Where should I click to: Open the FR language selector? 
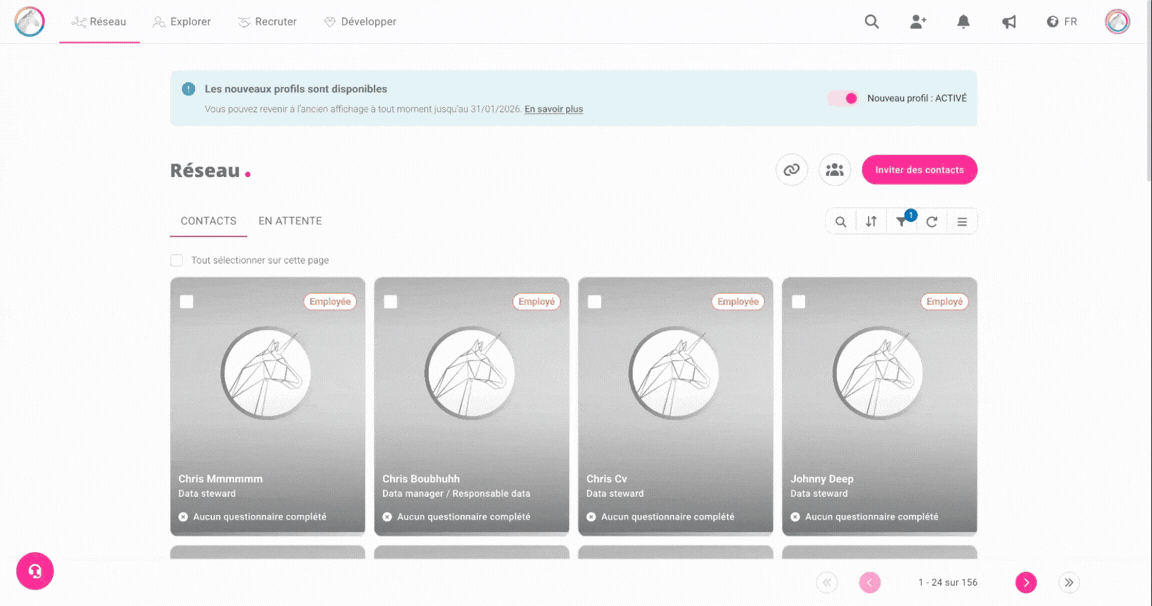[1062, 22]
